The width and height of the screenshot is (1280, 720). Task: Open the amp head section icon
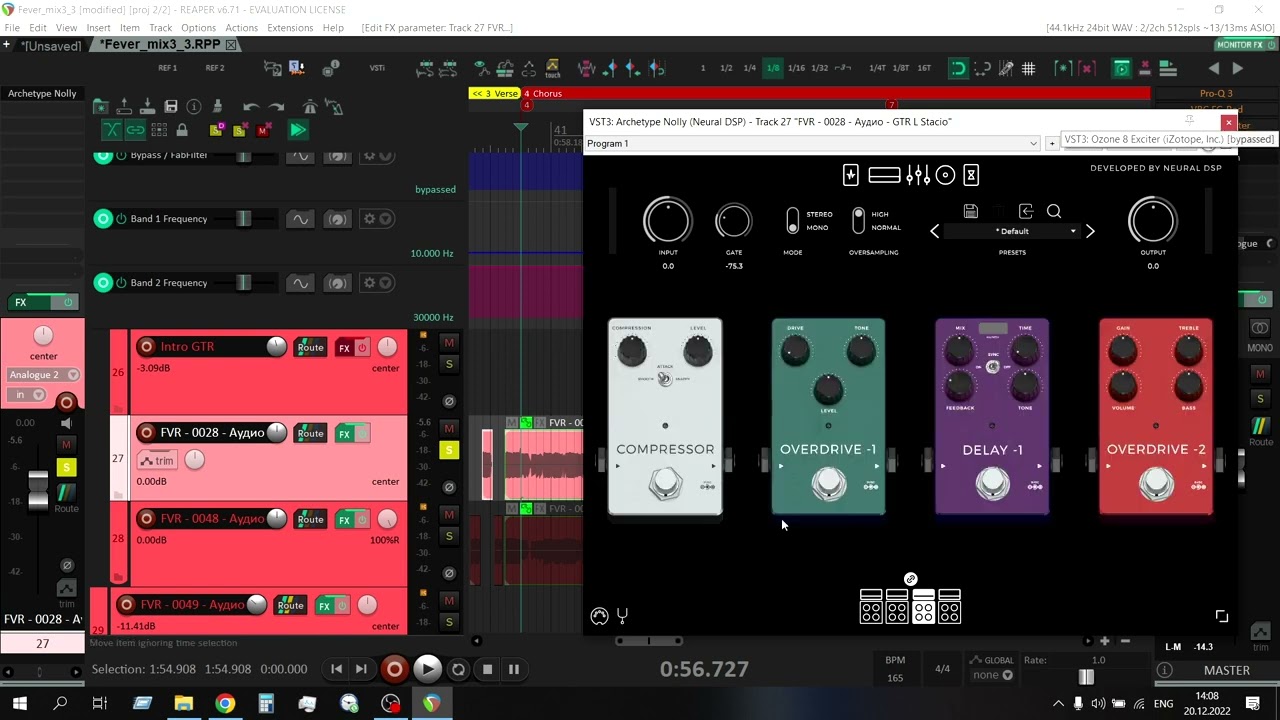884,175
